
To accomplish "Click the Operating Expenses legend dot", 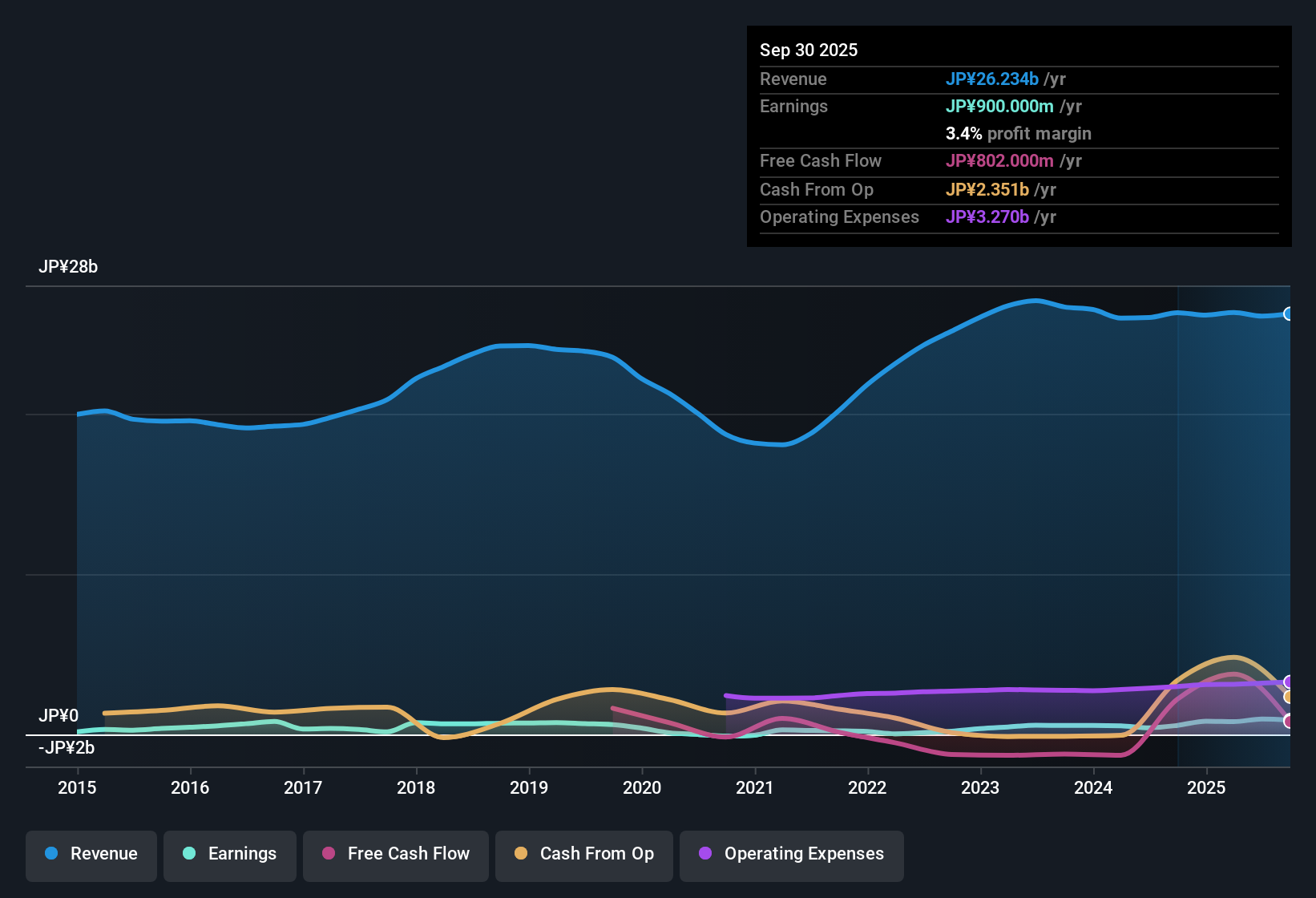I will [704, 854].
